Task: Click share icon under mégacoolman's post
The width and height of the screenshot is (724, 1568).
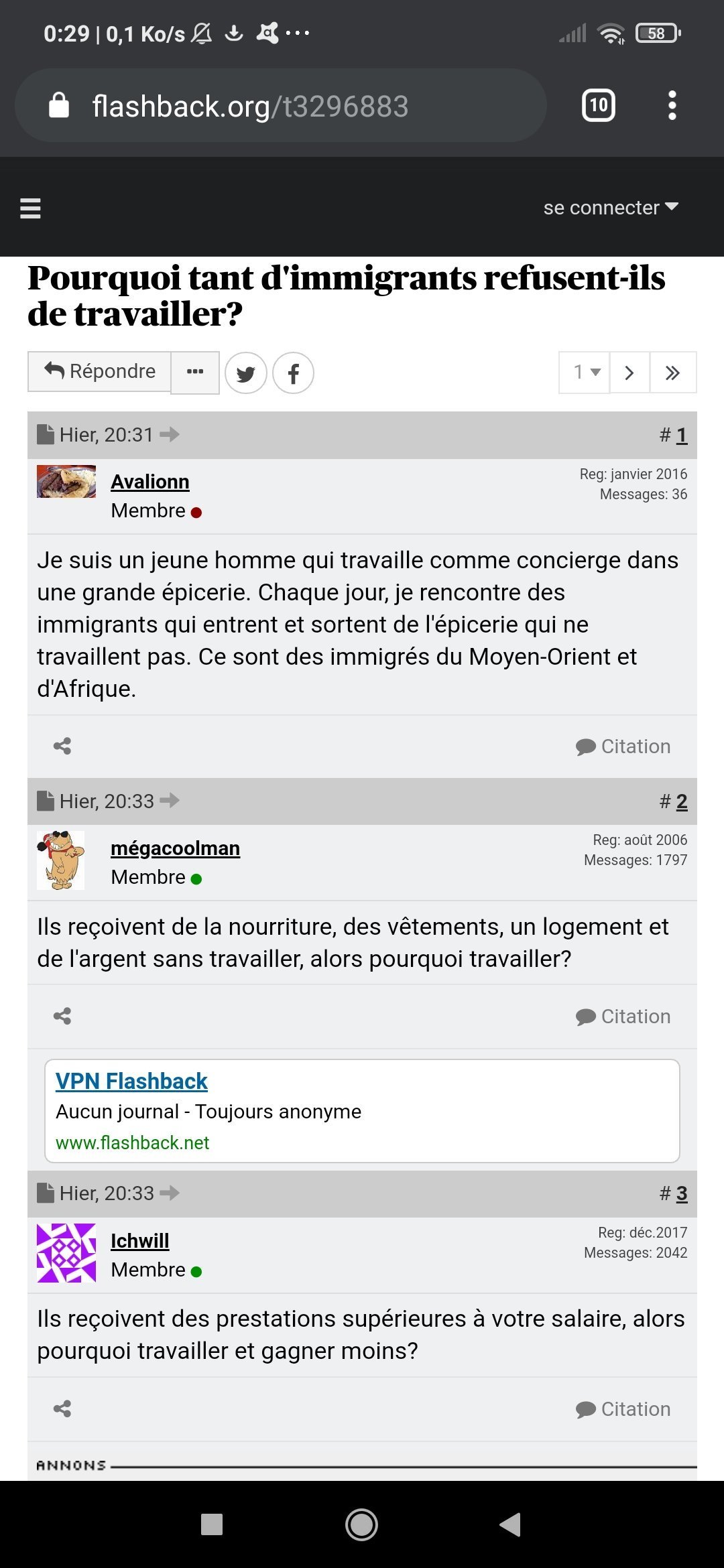Action: 62,1017
